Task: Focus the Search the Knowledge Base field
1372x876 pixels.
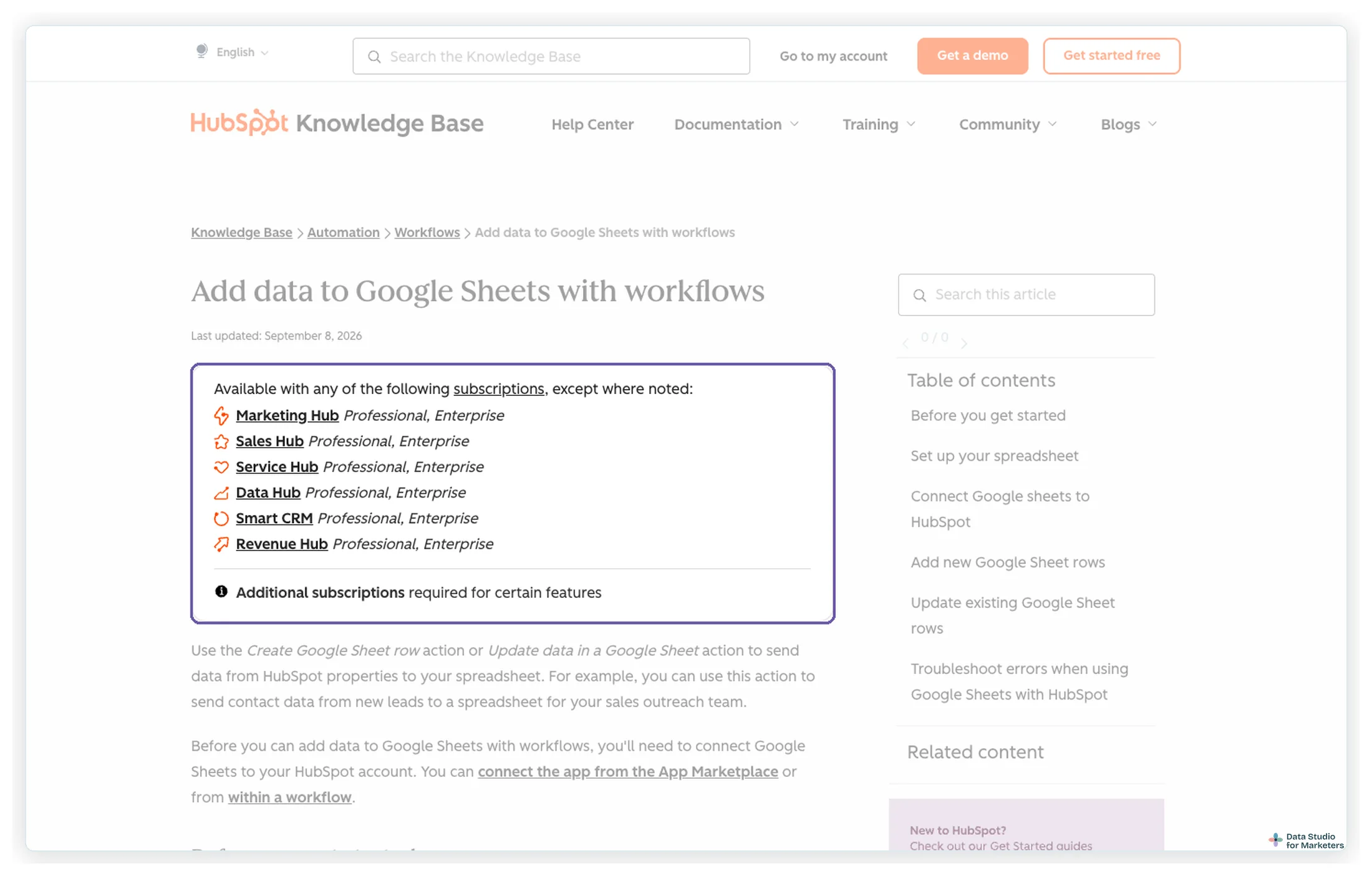Action: [x=551, y=56]
